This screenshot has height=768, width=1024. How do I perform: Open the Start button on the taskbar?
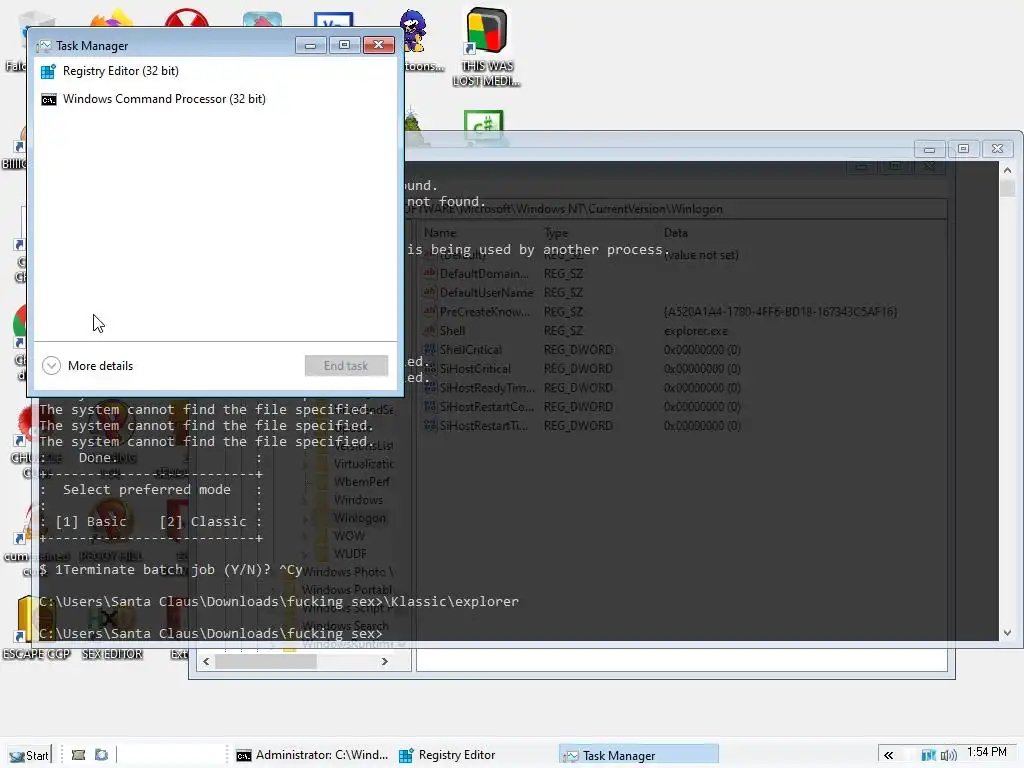coord(29,755)
